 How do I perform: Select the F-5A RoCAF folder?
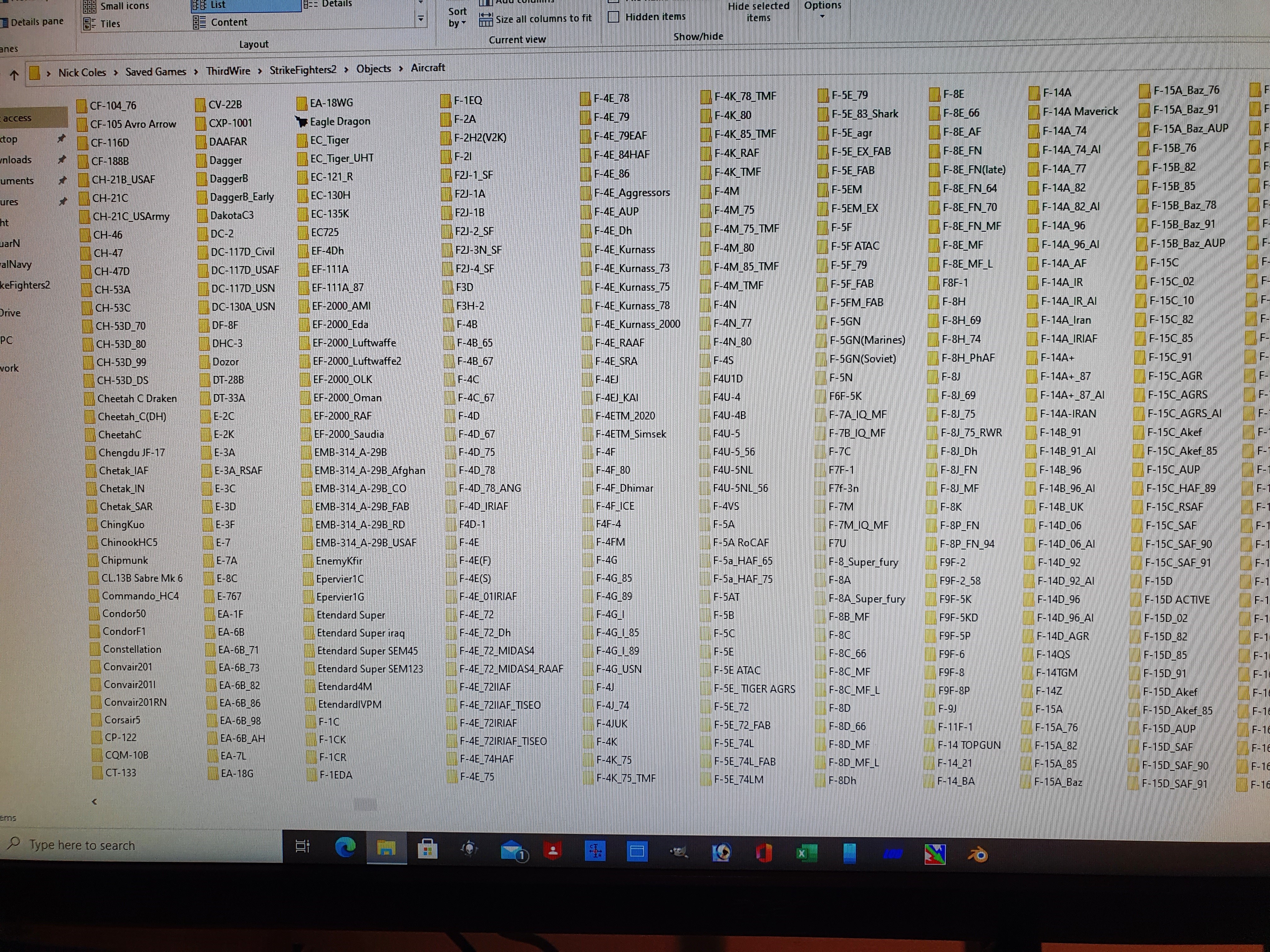[735, 542]
